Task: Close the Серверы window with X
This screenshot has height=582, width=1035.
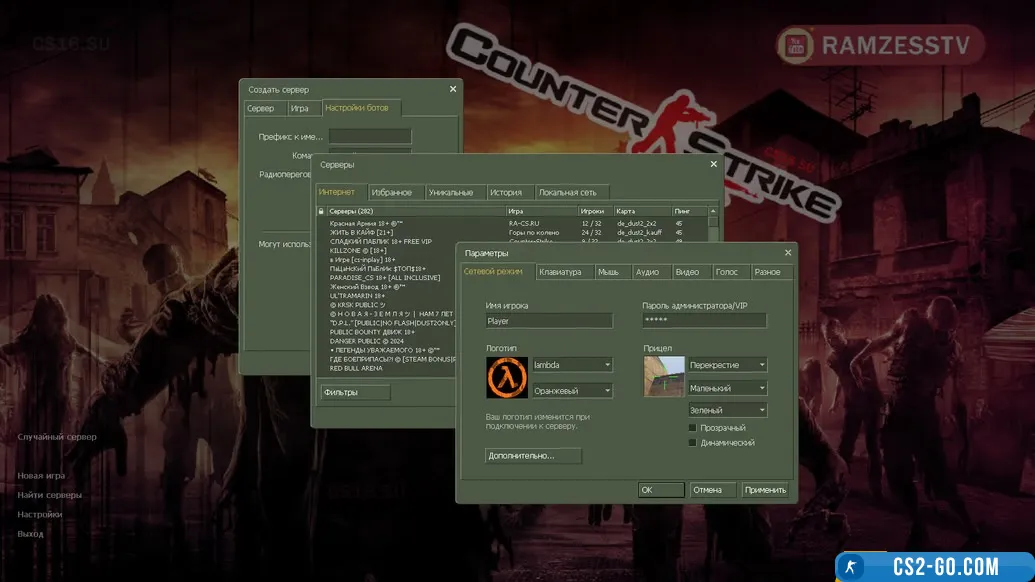Action: tap(713, 164)
